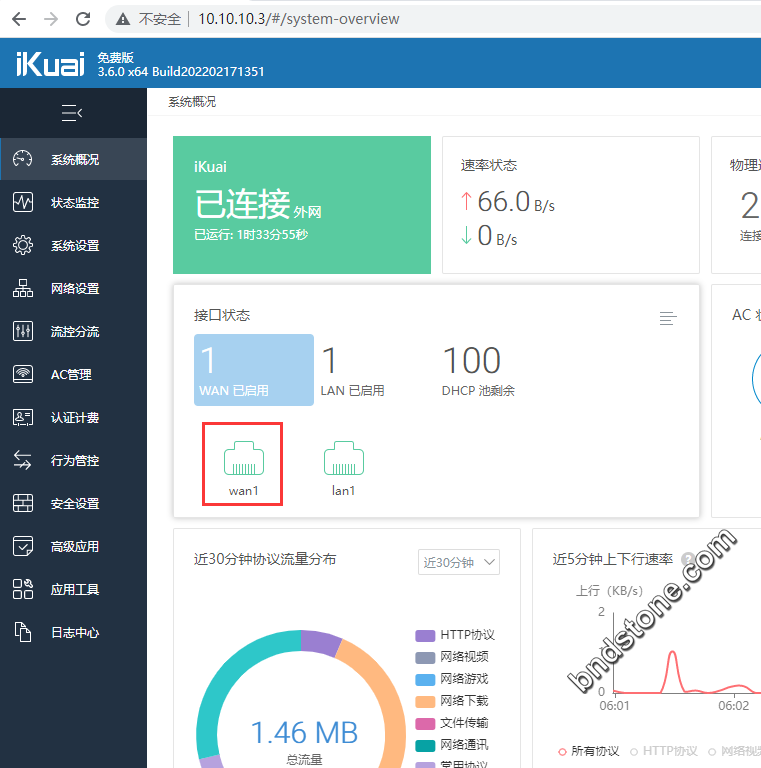Screen dimensions: 761x768
Task: Select the DHCP 池剩余 tab
Action: coord(478,370)
